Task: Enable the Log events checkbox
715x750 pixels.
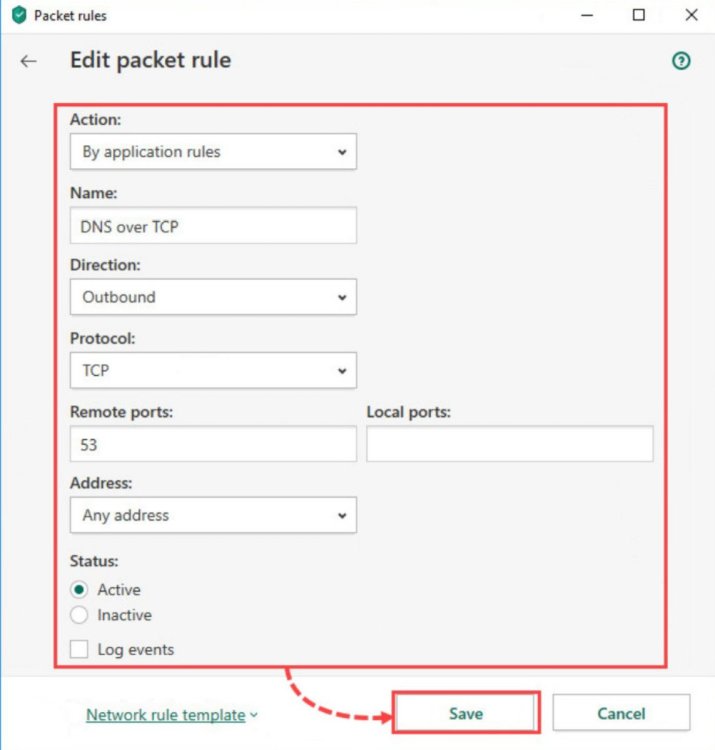Action: (80, 650)
